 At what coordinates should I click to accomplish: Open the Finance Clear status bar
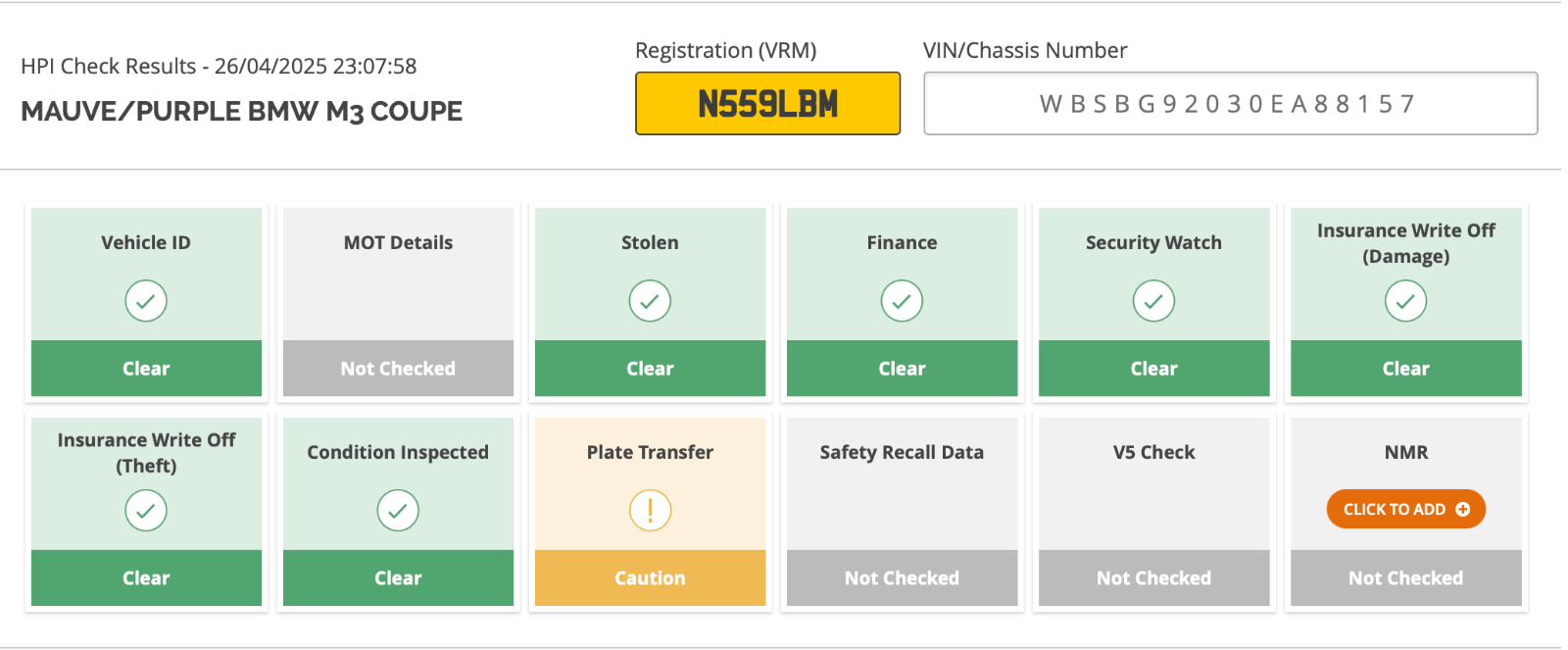click(902, 369)
